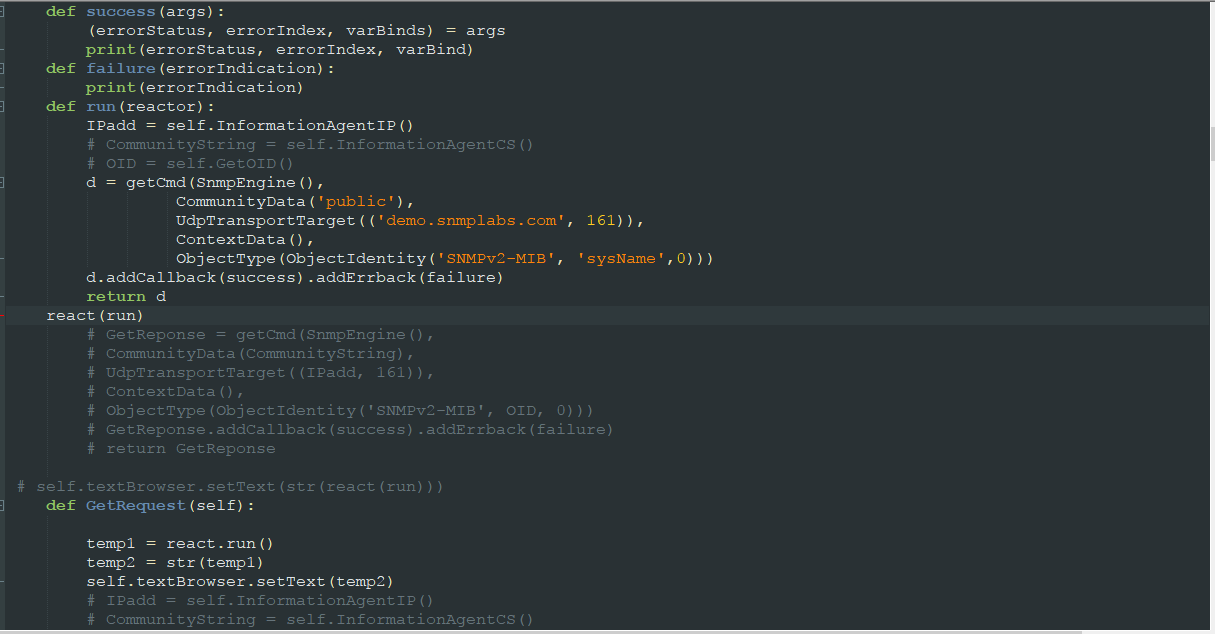Collapse the 'def GetRequest' fold marker
The image size is (1215, 634).
[2, 505]
